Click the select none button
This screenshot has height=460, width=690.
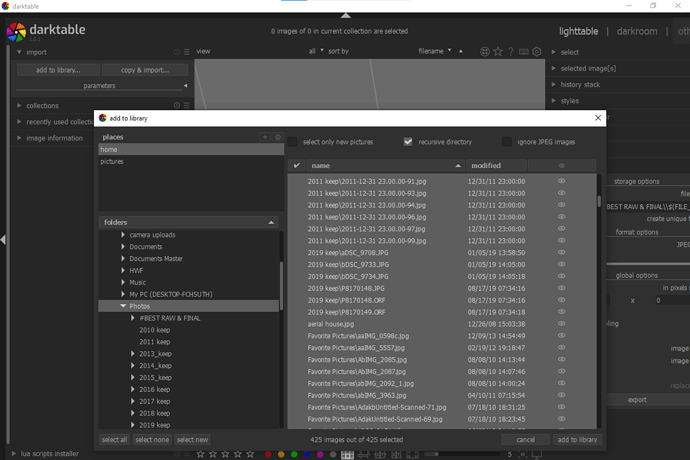[x=152, y=440]
